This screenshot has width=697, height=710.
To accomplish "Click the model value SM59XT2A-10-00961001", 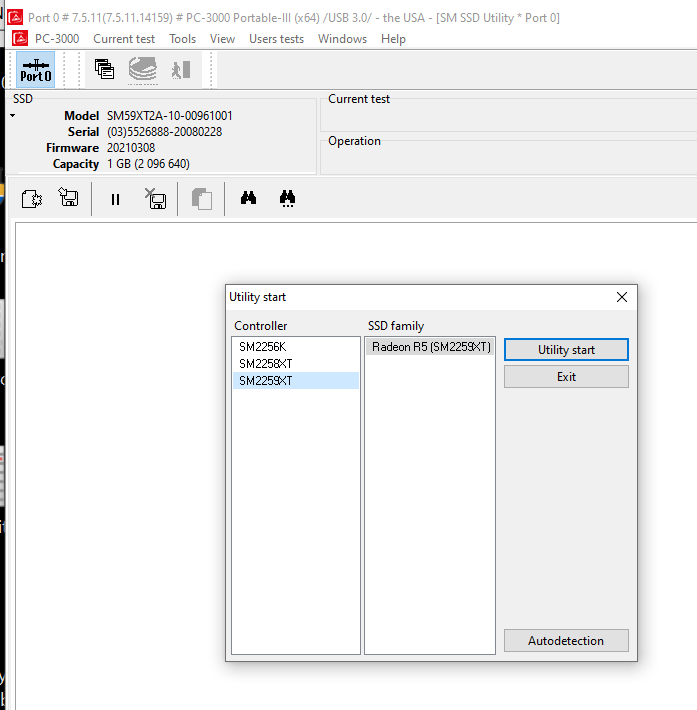I will pyautogui.click(x=170, y=116).
